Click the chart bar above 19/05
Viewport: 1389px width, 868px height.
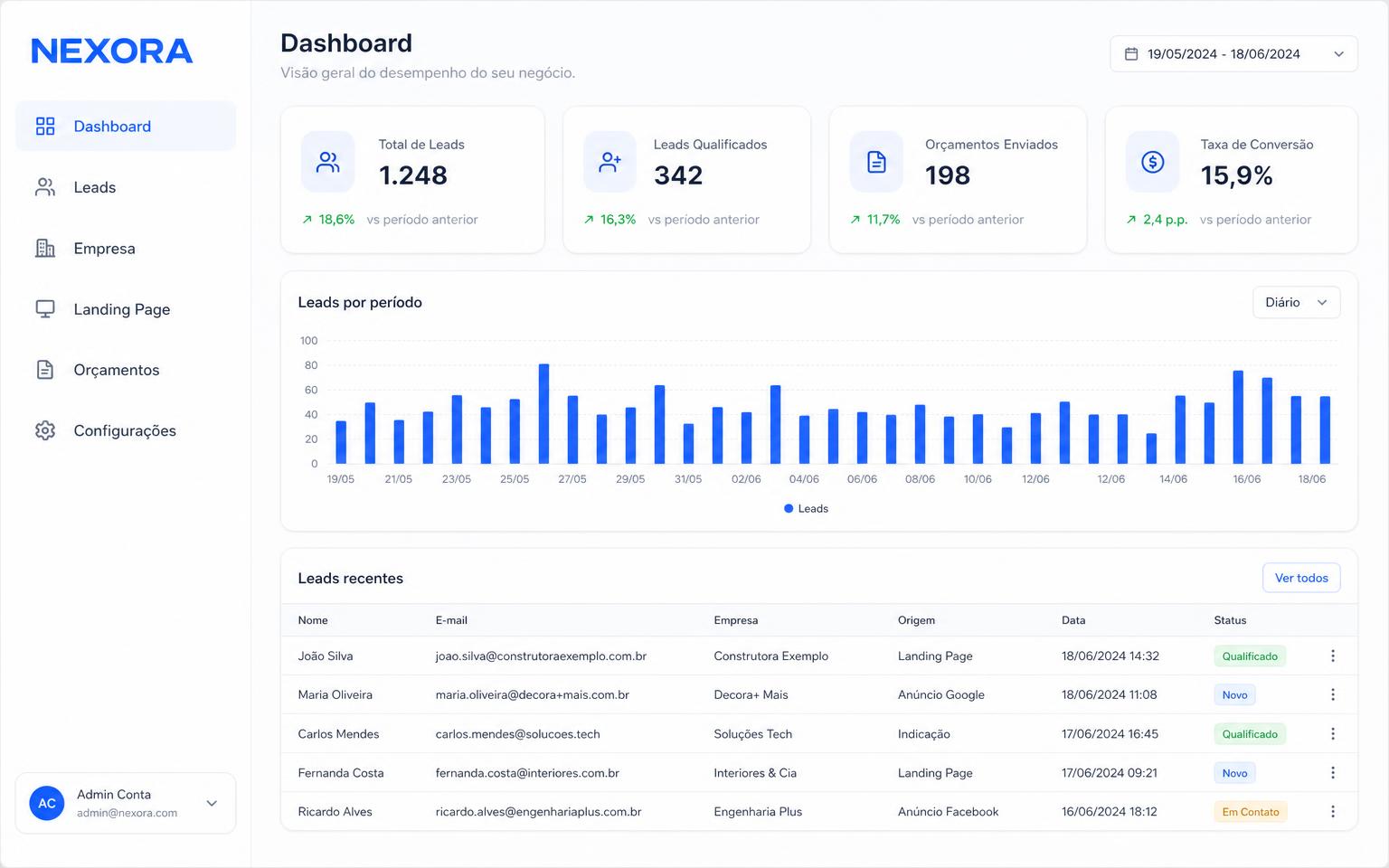tap(341, 442)
